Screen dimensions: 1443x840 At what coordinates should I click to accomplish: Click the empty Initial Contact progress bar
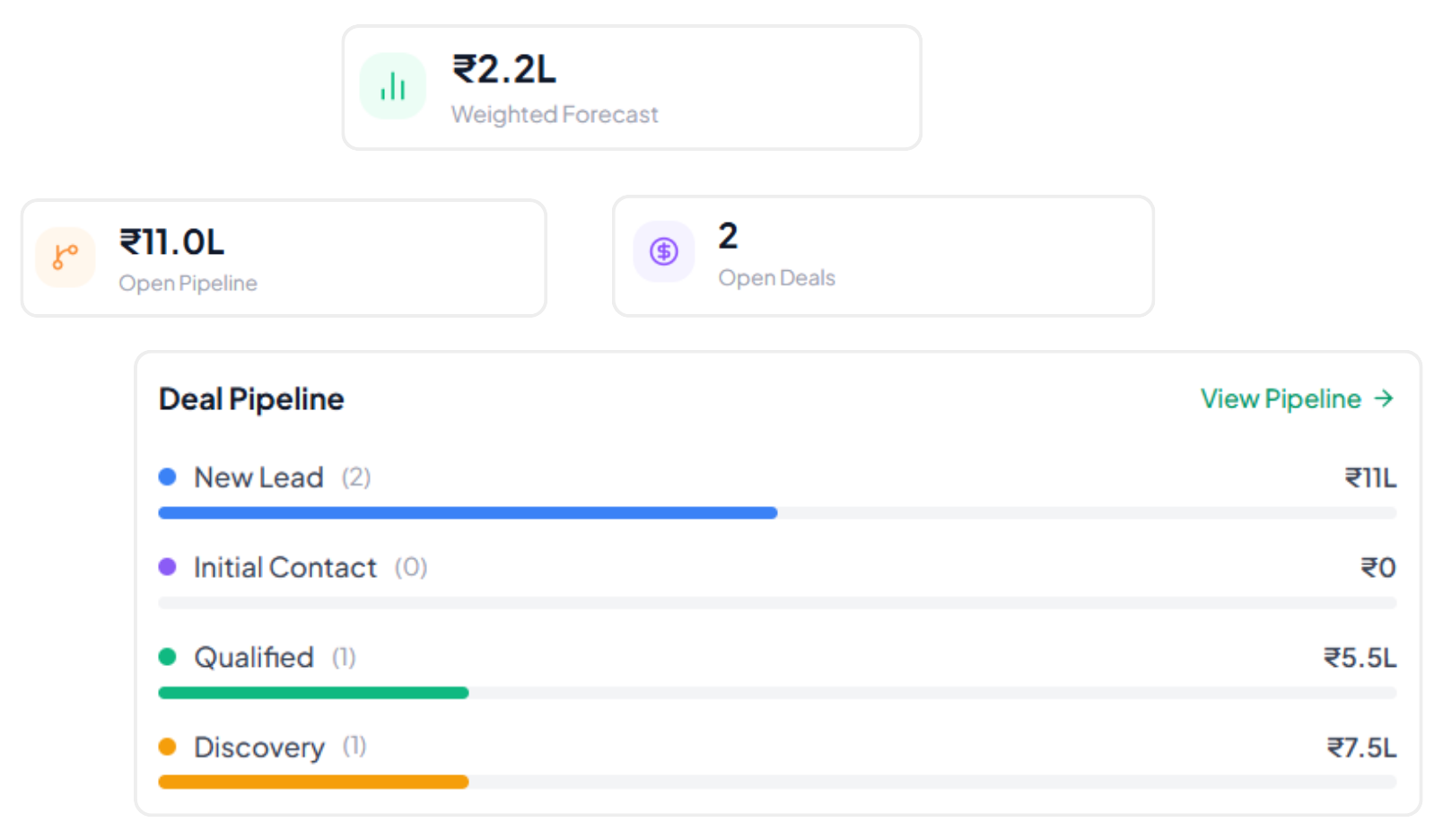(777, 603)
